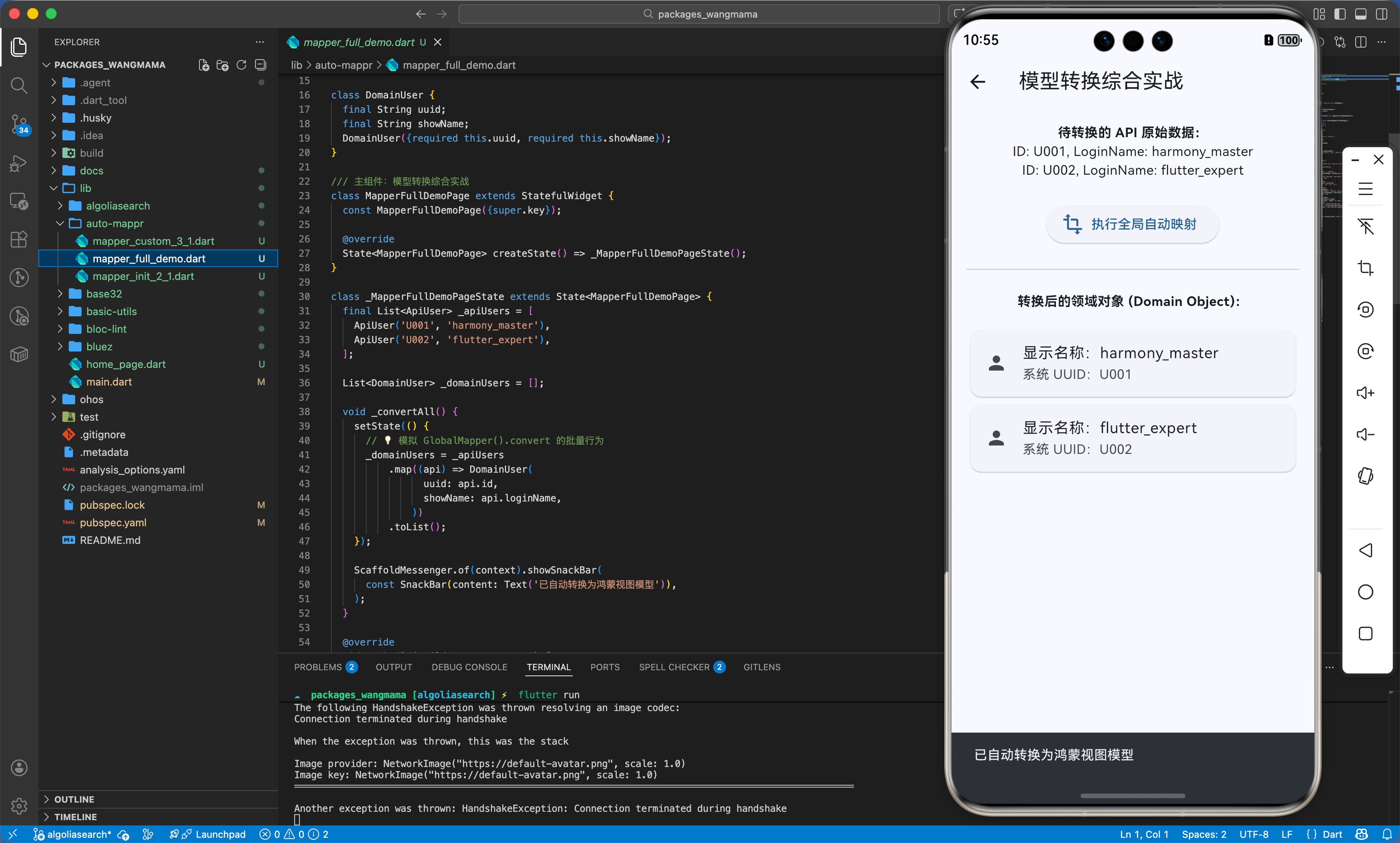
Task: Open the Extensions view icon
Action: pos(19,240)
